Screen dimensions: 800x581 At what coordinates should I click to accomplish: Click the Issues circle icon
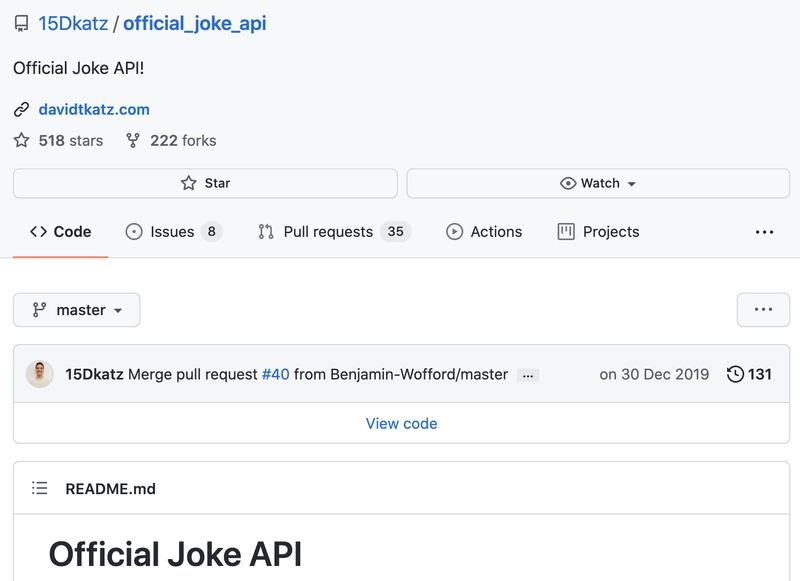[134, 232]
